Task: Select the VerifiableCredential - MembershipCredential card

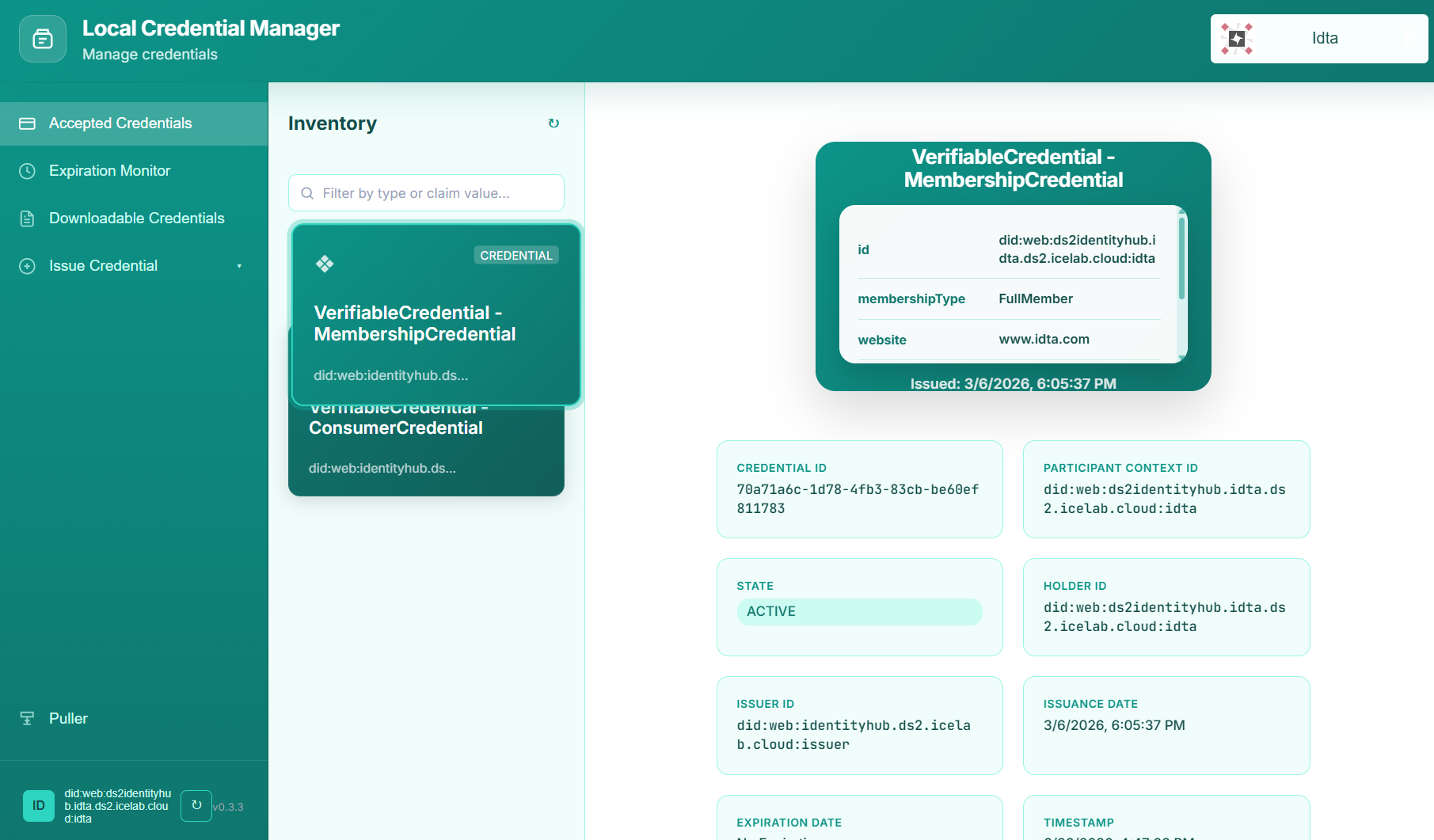Action: pos(436,314)
